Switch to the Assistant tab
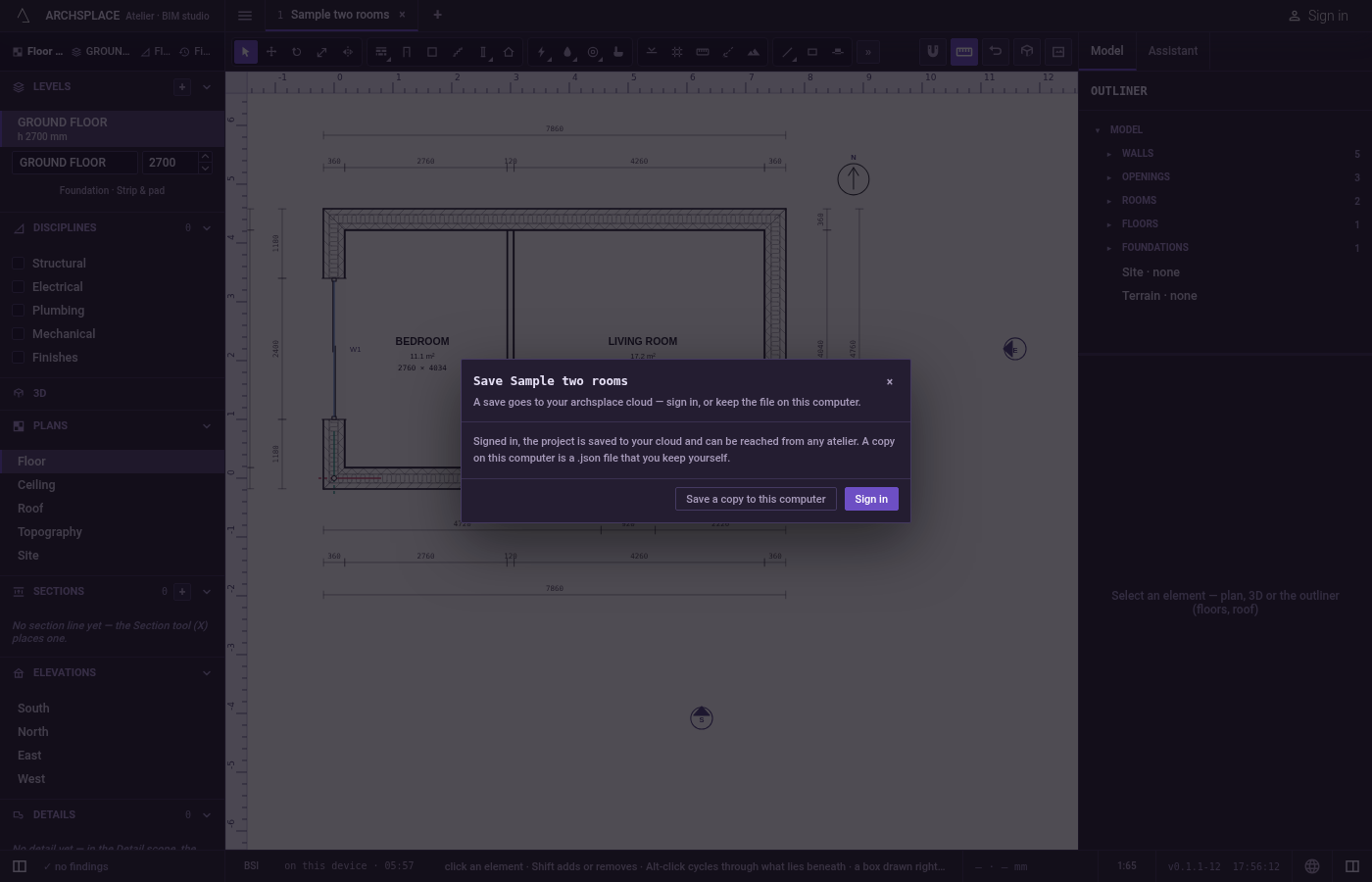 [x=1173, y=51]
